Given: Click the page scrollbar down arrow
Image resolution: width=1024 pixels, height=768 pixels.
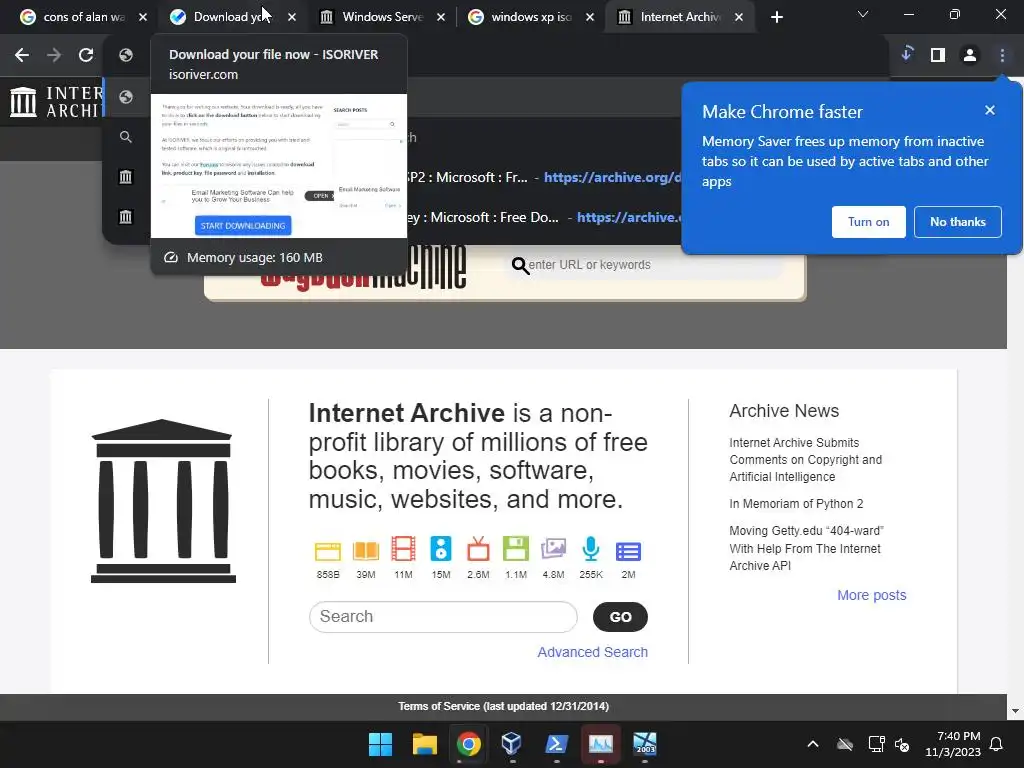Looking at the screenshot, I should [1015, 711].
